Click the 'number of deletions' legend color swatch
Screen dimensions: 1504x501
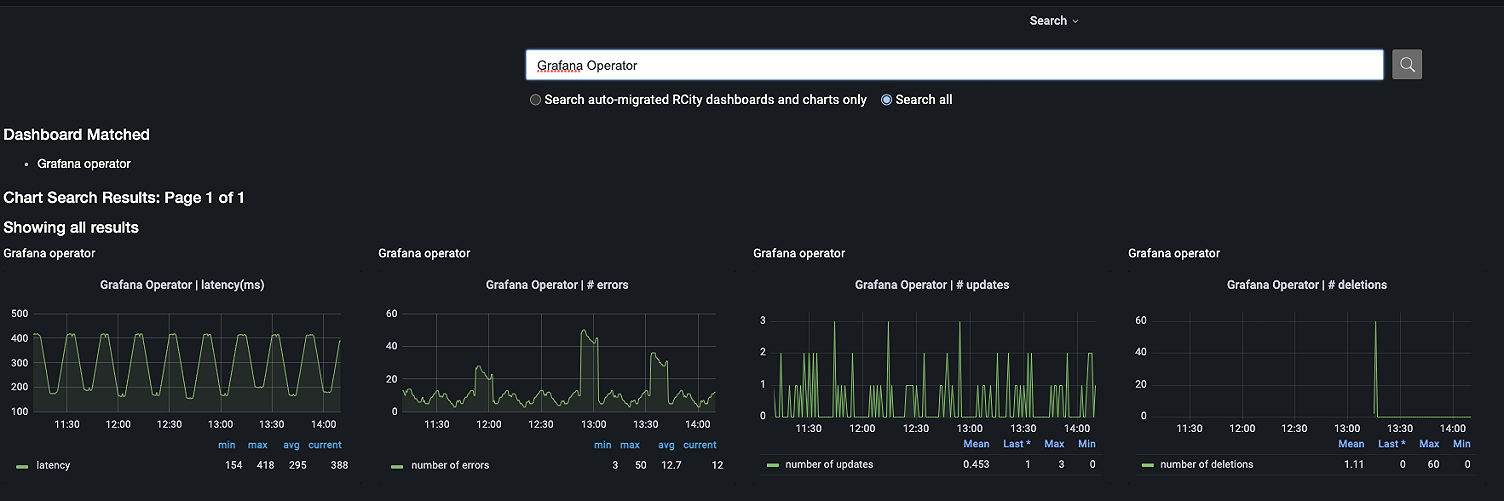(1147, 465)
